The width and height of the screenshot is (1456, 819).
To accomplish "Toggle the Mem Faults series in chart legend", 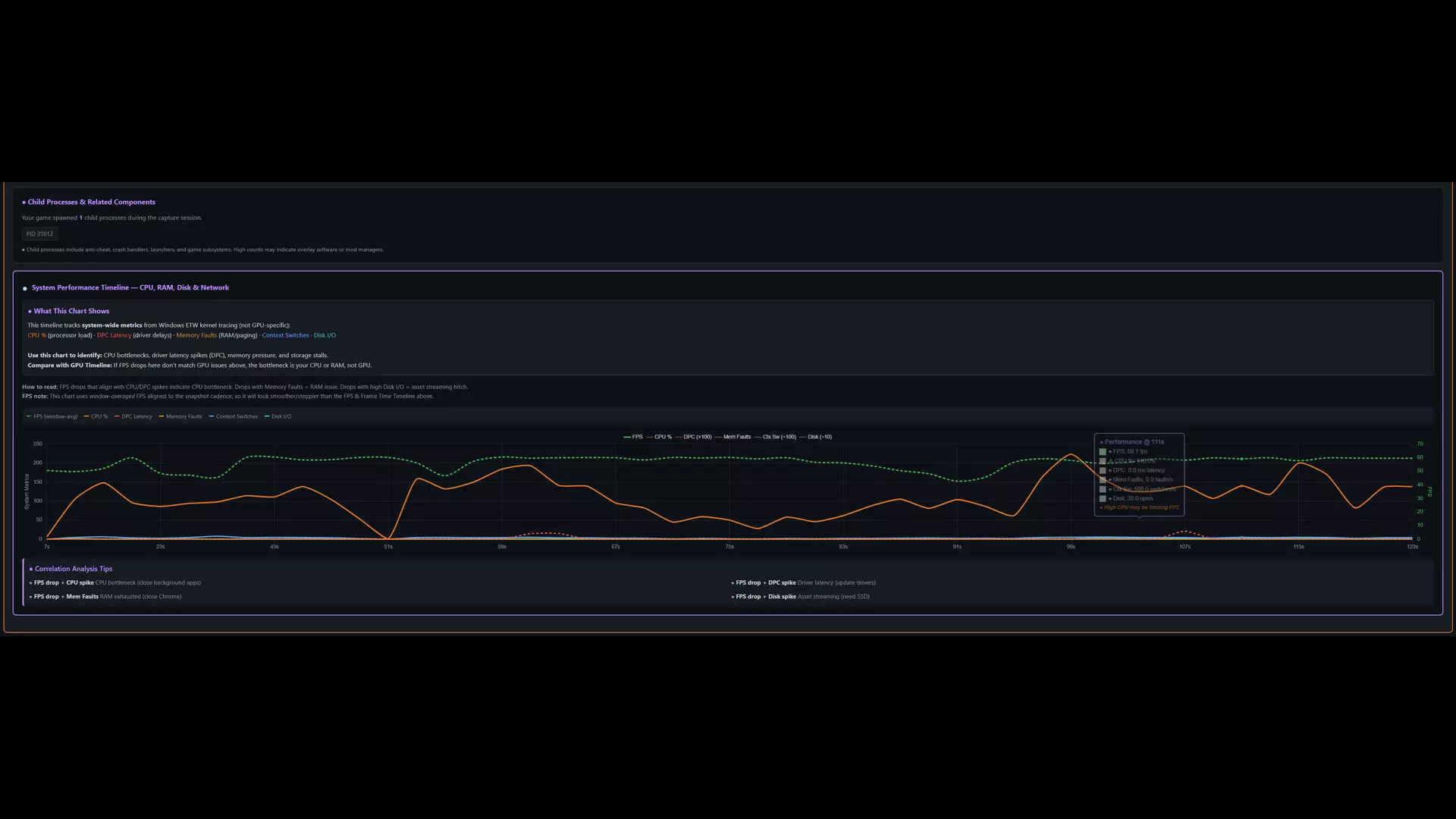I will coord(733,437).
